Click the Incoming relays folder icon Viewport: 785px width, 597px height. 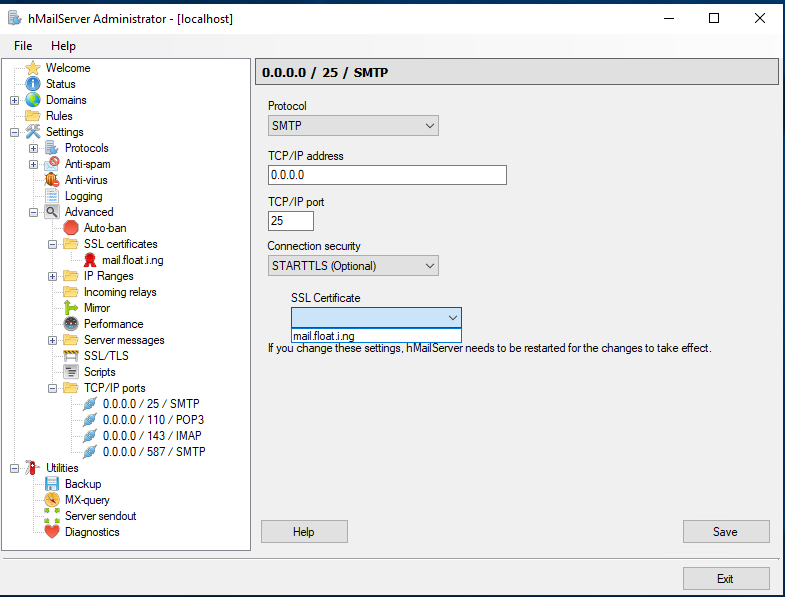[71, 292]
